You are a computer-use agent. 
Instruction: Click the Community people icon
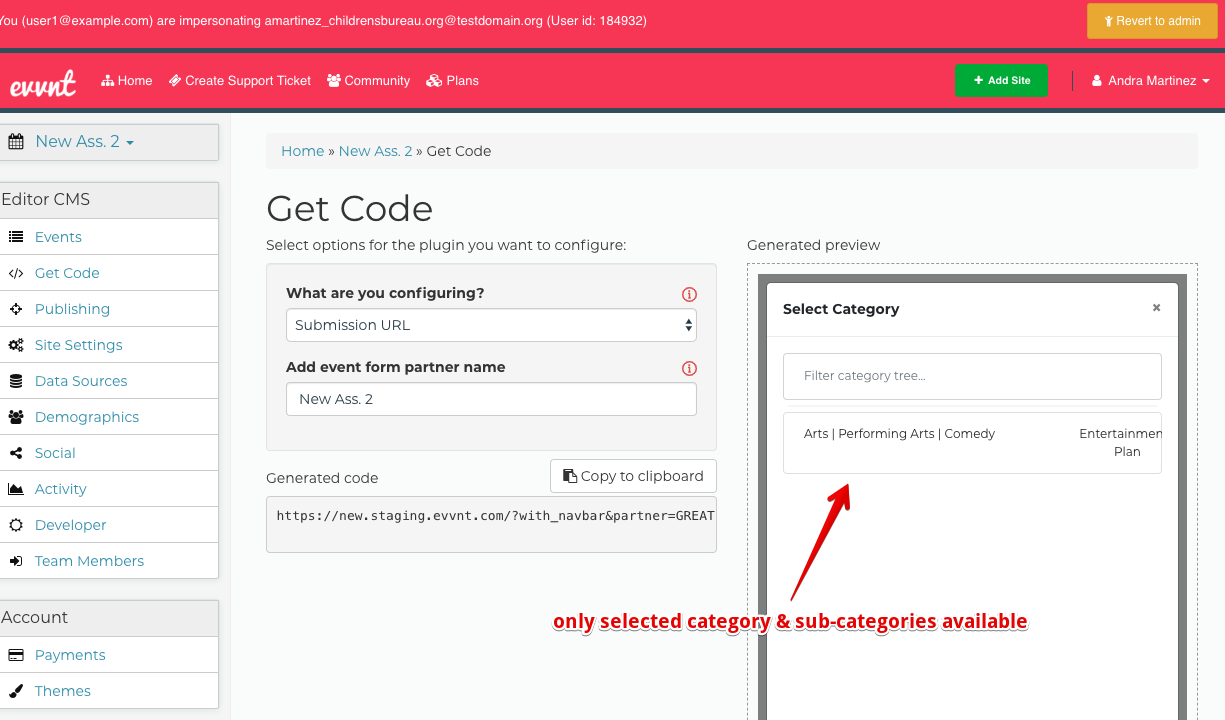[334, 81]
